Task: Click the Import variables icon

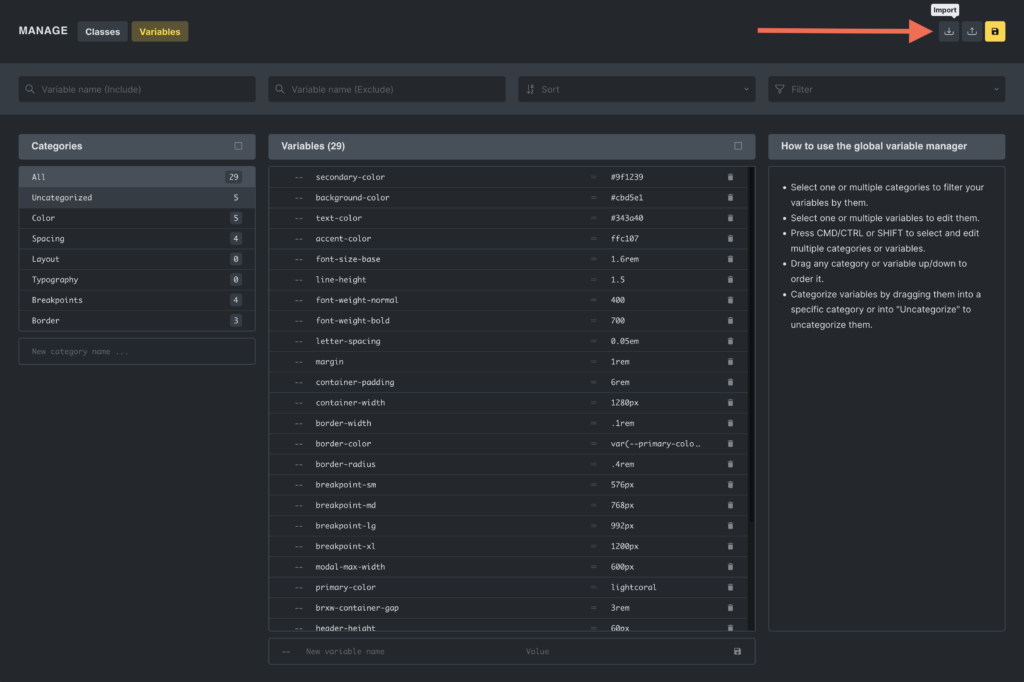Action: 948,31
